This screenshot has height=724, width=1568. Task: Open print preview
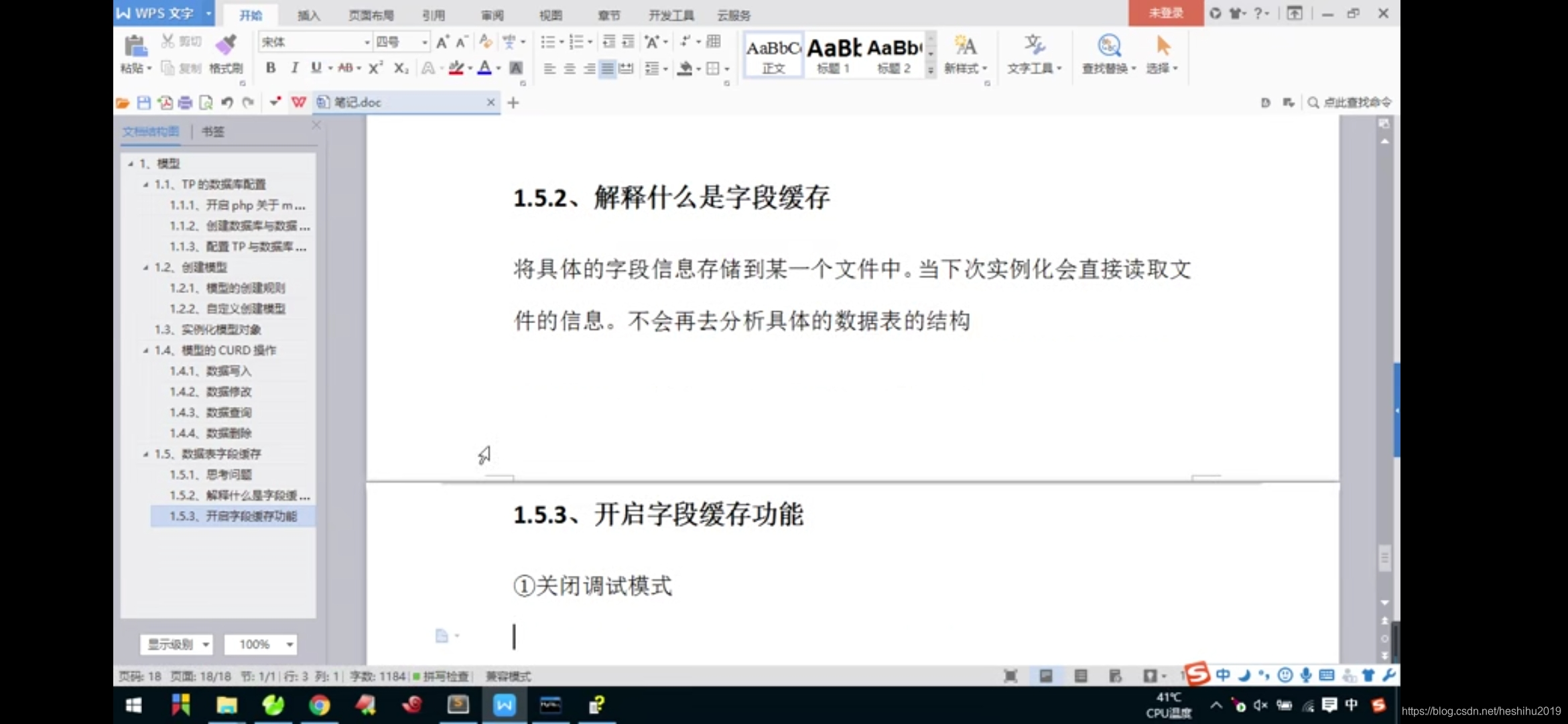point(206,103)
